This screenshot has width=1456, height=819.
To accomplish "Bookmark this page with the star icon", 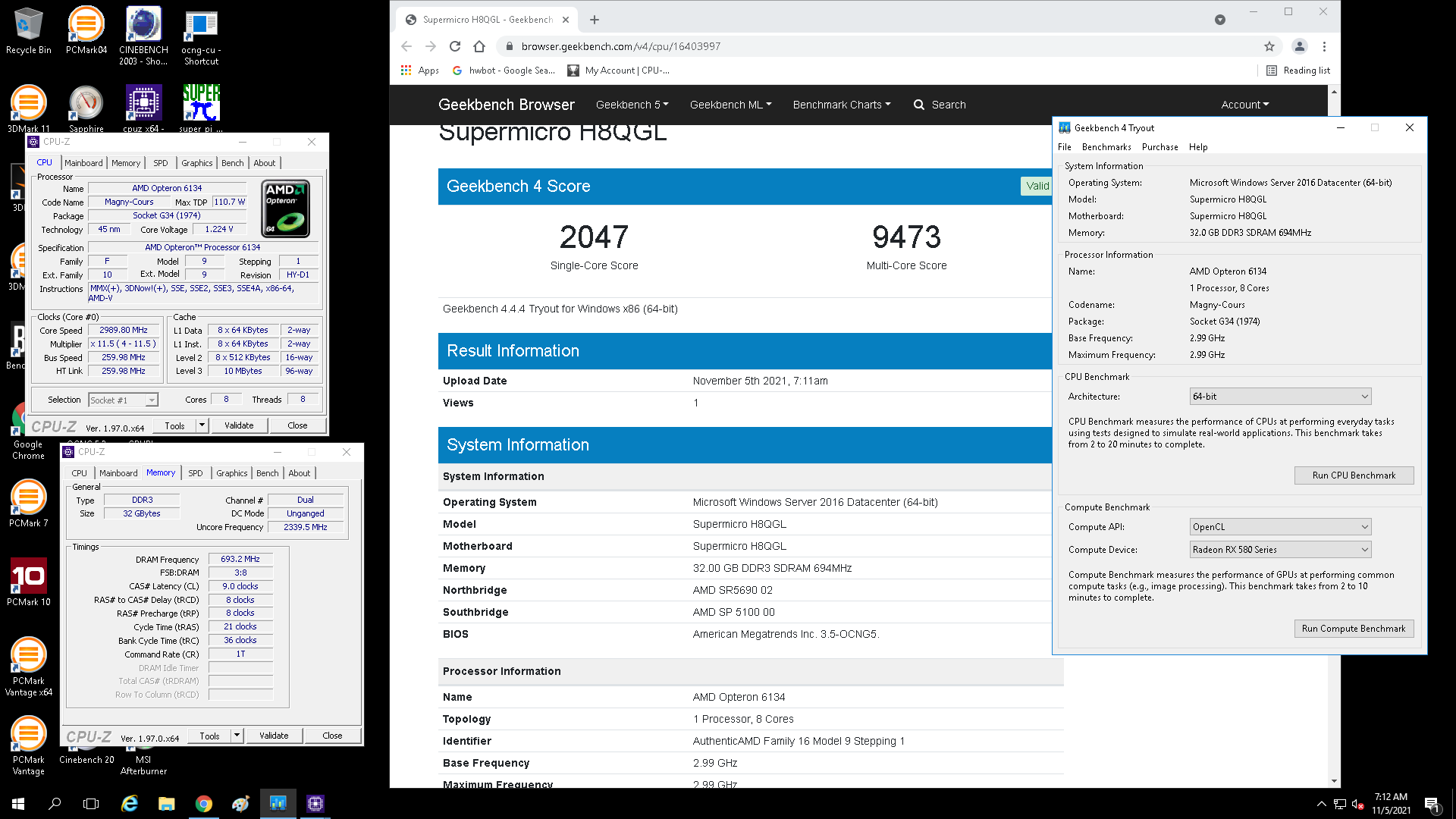I will [1269, 46].
